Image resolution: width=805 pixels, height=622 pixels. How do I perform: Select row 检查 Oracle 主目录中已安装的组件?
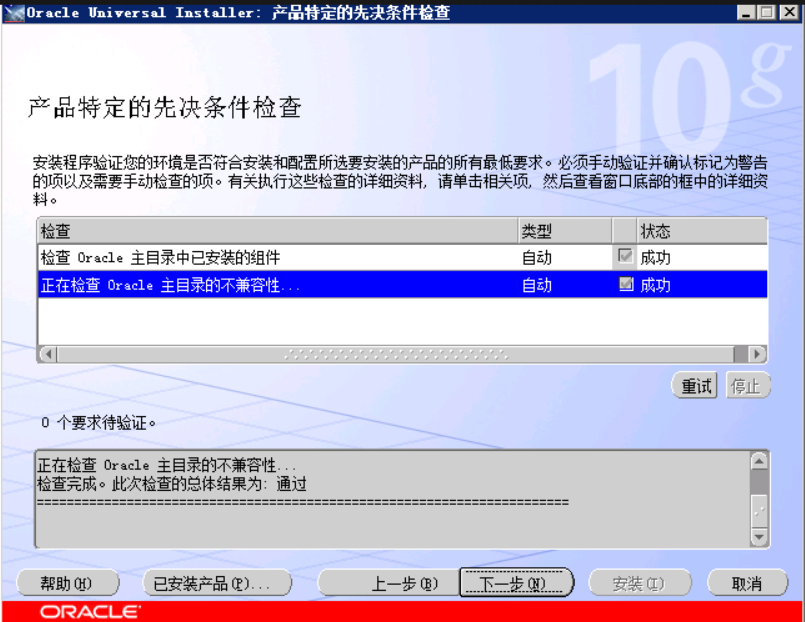pos(403,257)
